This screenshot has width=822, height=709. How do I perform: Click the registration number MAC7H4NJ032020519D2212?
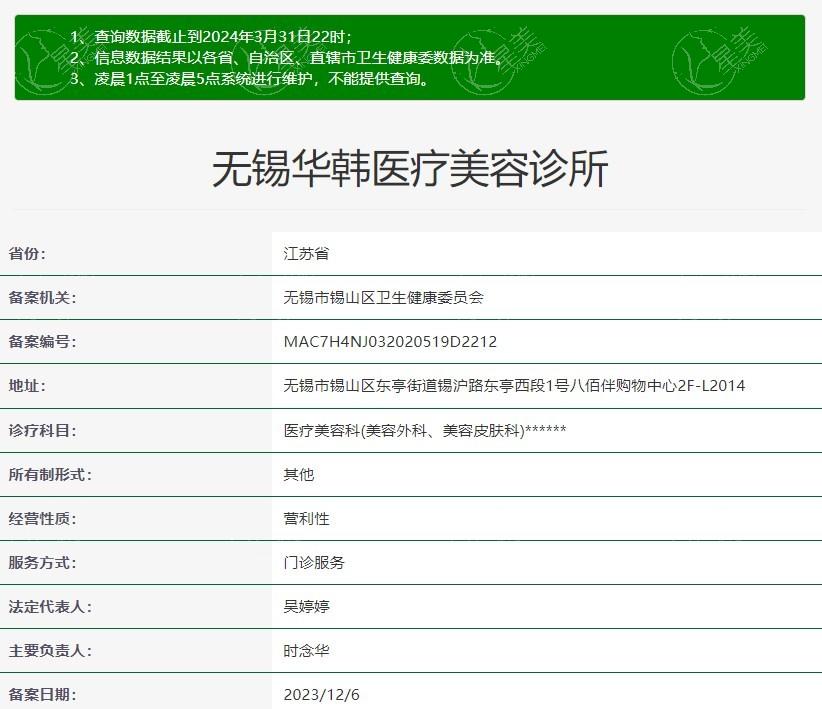(x=390, y=342)
